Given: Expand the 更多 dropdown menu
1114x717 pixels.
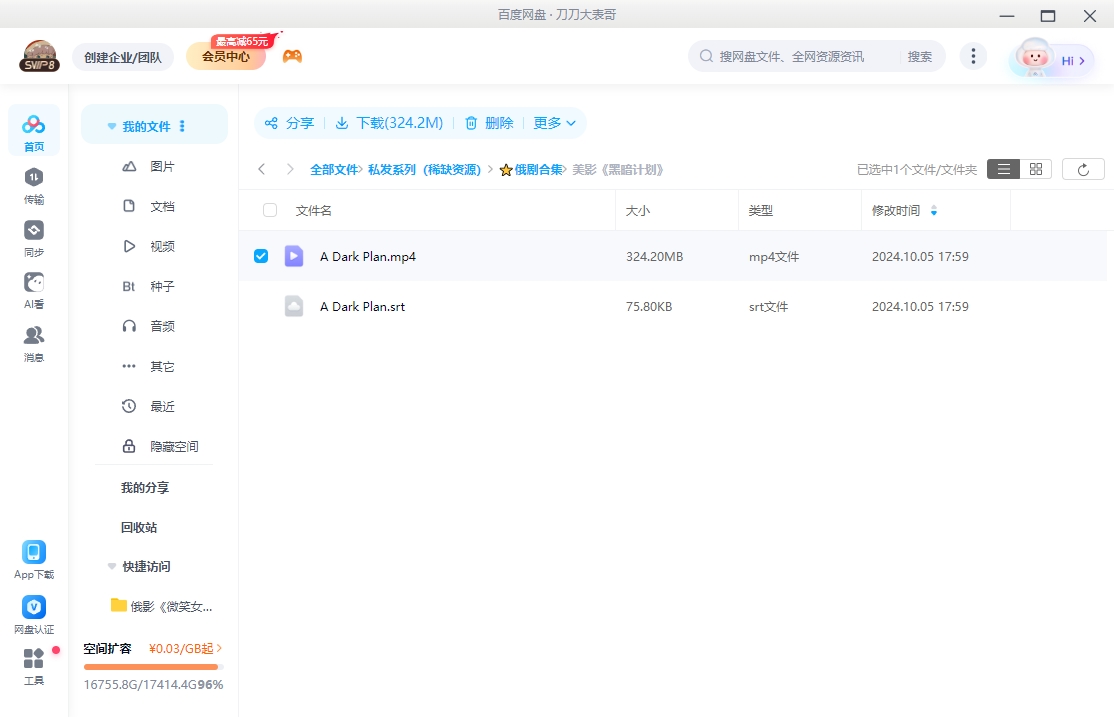Looking at the screenshot, I should click(x=555, y=123).
